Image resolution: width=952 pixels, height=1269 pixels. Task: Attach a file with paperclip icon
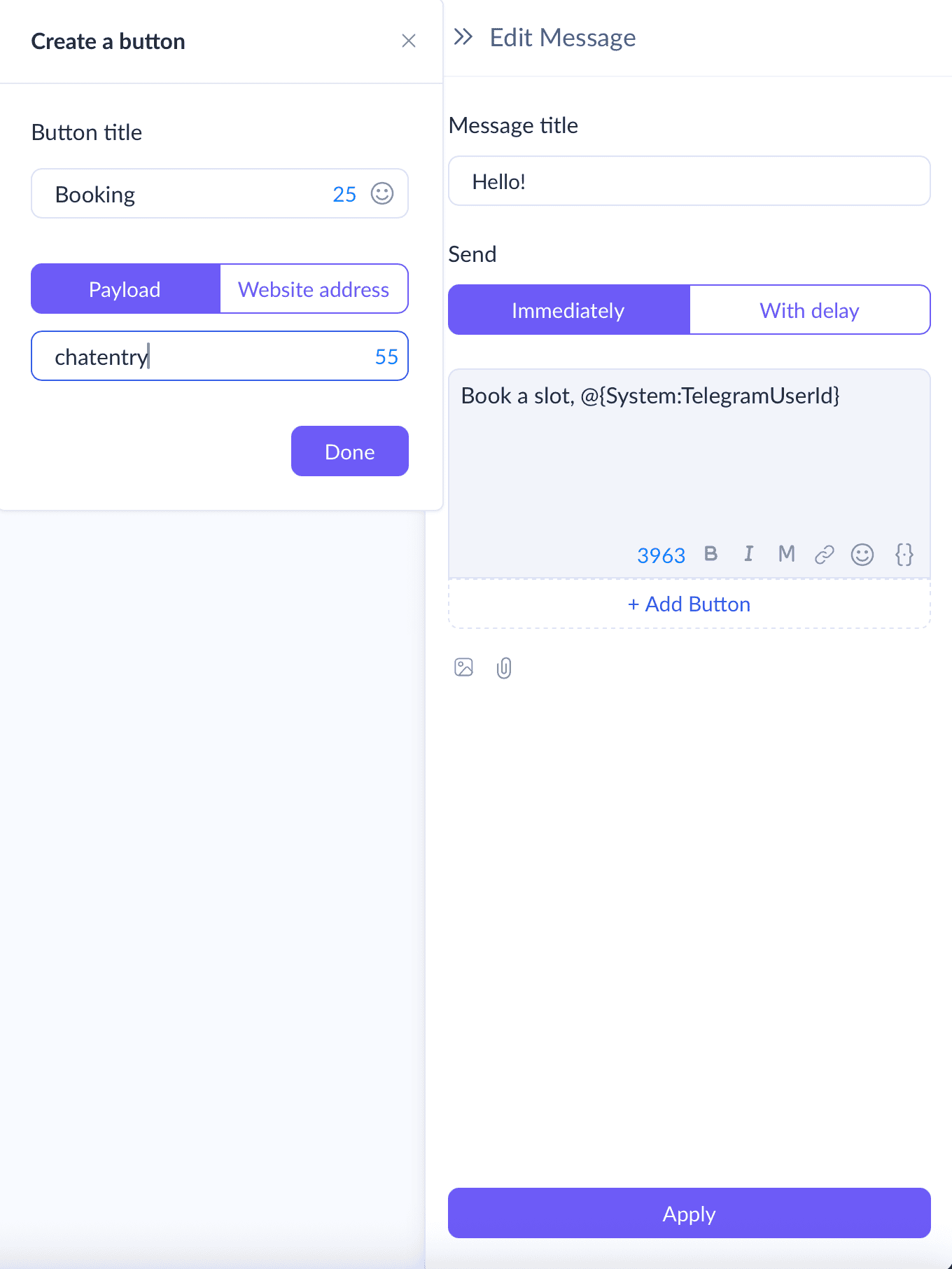coord(504,668)
